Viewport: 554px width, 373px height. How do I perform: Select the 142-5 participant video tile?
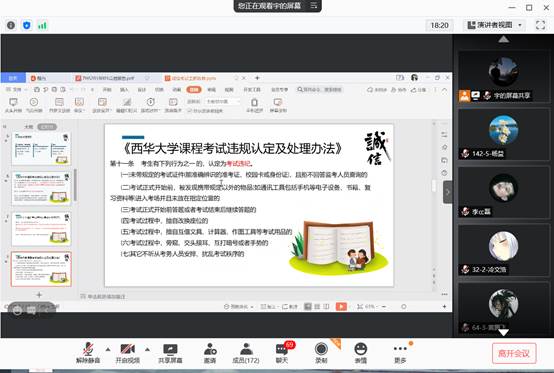pos(503,134)
